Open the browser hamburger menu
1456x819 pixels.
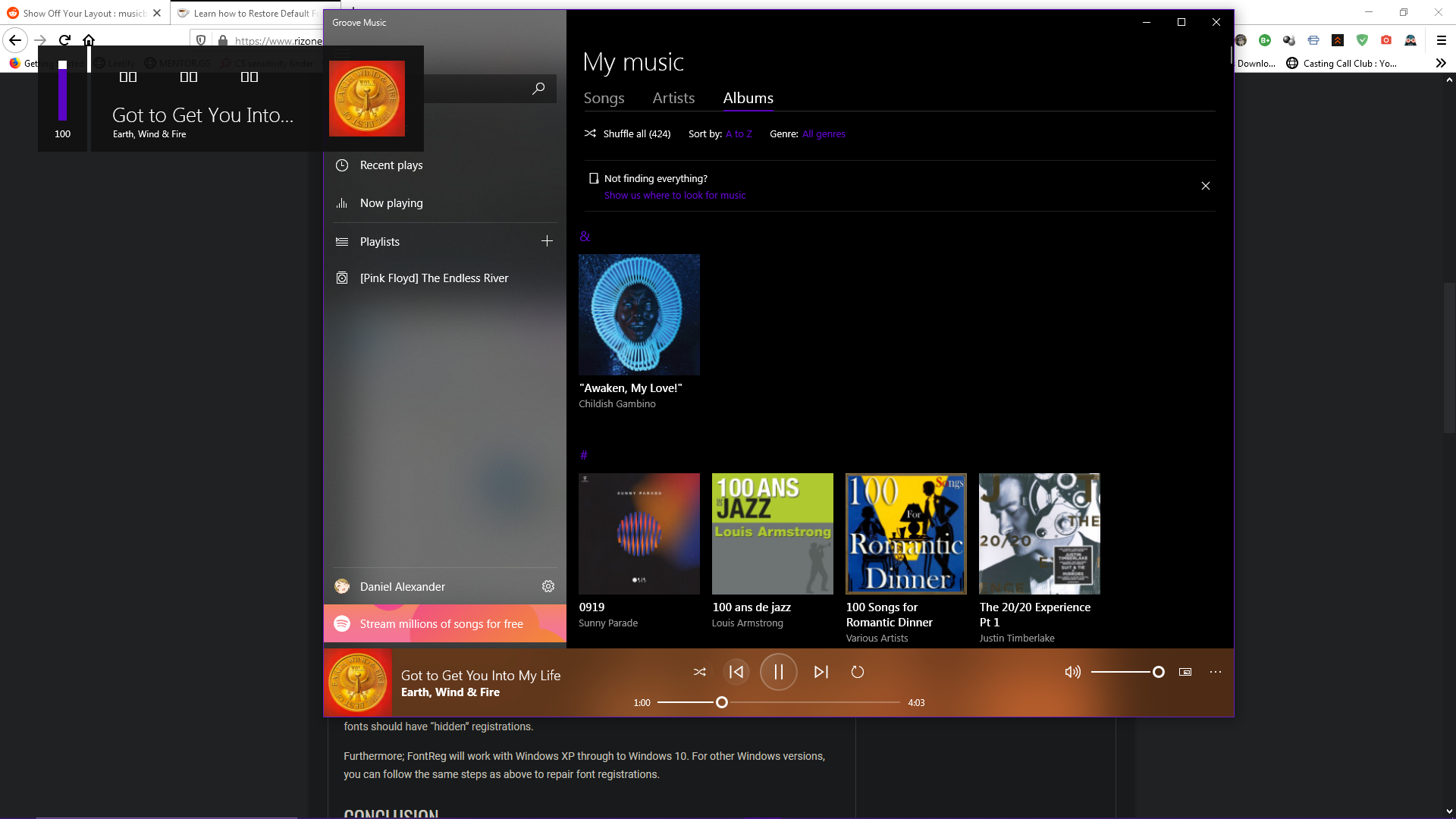click(x=1442, y=40)
